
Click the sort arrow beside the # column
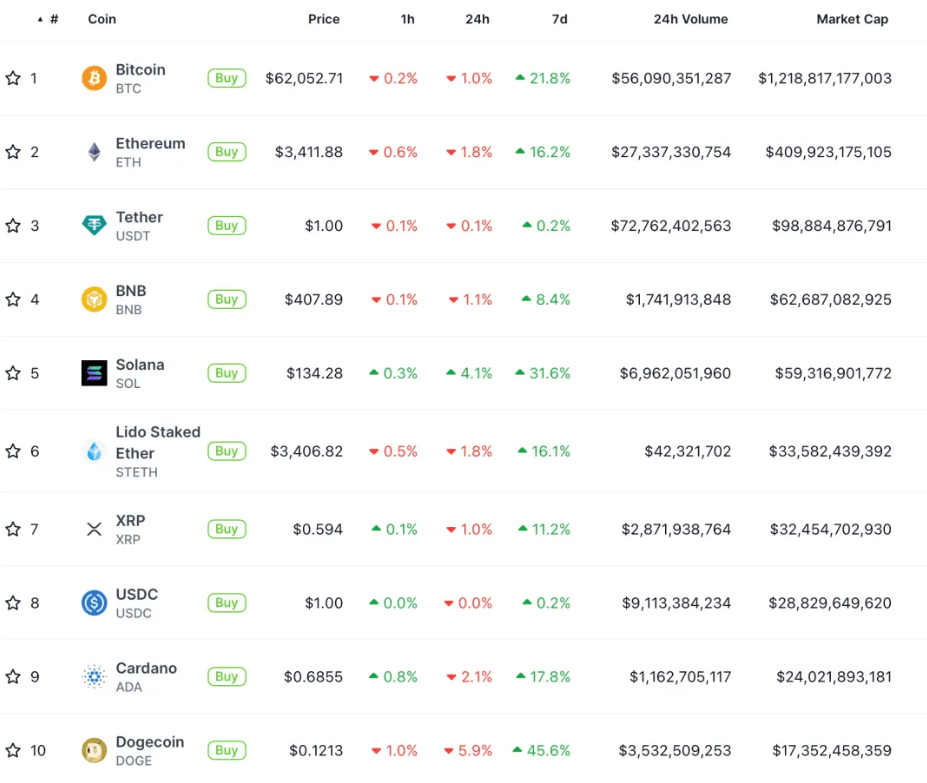tap(38, 18)
